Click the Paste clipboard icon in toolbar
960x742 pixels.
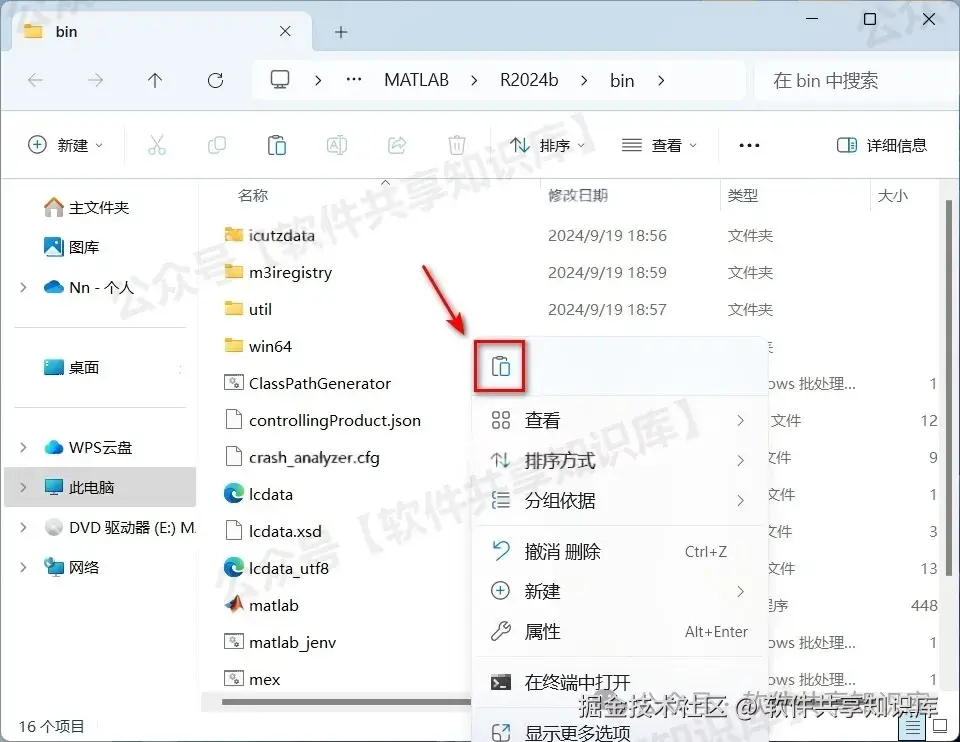[277, 146]
